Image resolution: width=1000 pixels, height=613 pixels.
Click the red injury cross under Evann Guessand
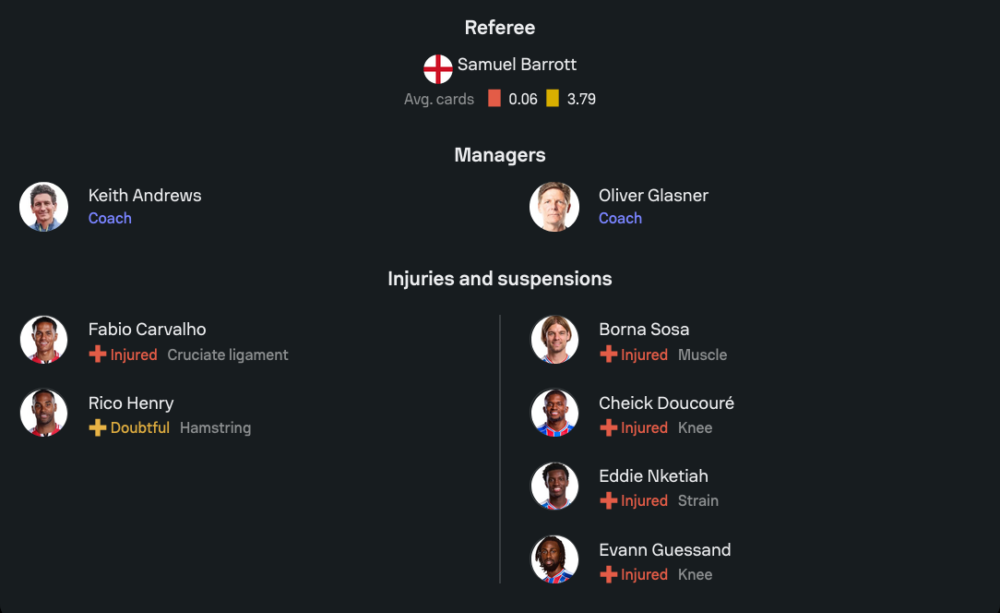pyautogui.click(x=608, y=574)
